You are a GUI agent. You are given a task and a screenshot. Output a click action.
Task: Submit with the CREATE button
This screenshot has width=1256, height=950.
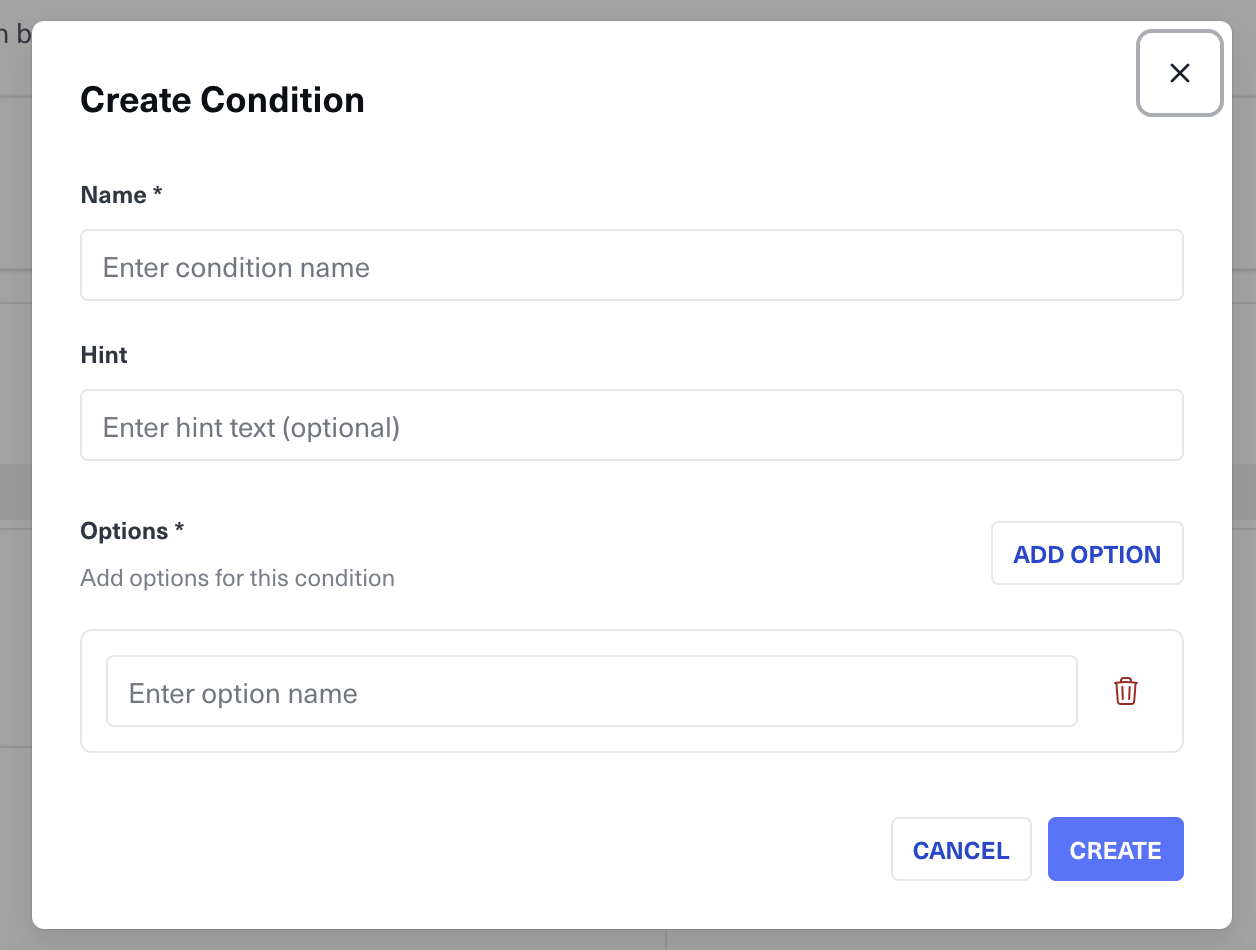click(1115, 850)
